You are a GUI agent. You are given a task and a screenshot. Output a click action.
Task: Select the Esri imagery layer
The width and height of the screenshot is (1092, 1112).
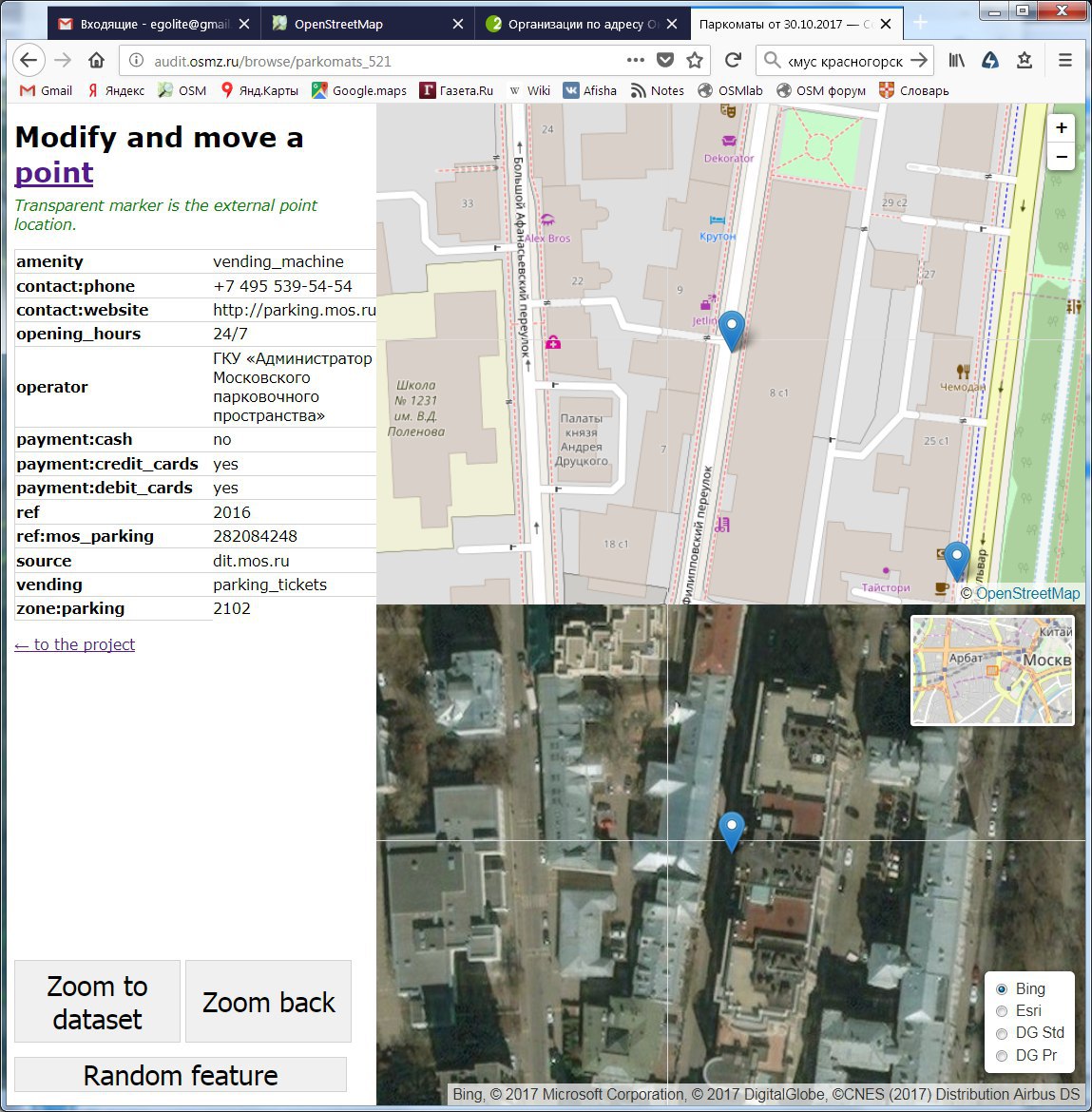(x=1002, y=1011)
